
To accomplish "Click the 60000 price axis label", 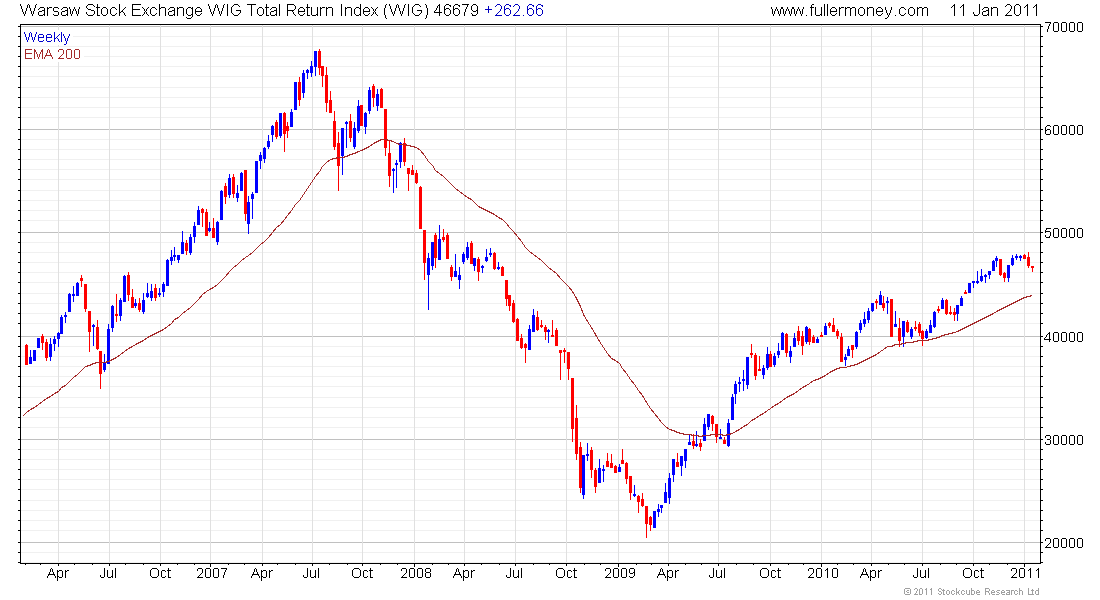I will 1064,130.
